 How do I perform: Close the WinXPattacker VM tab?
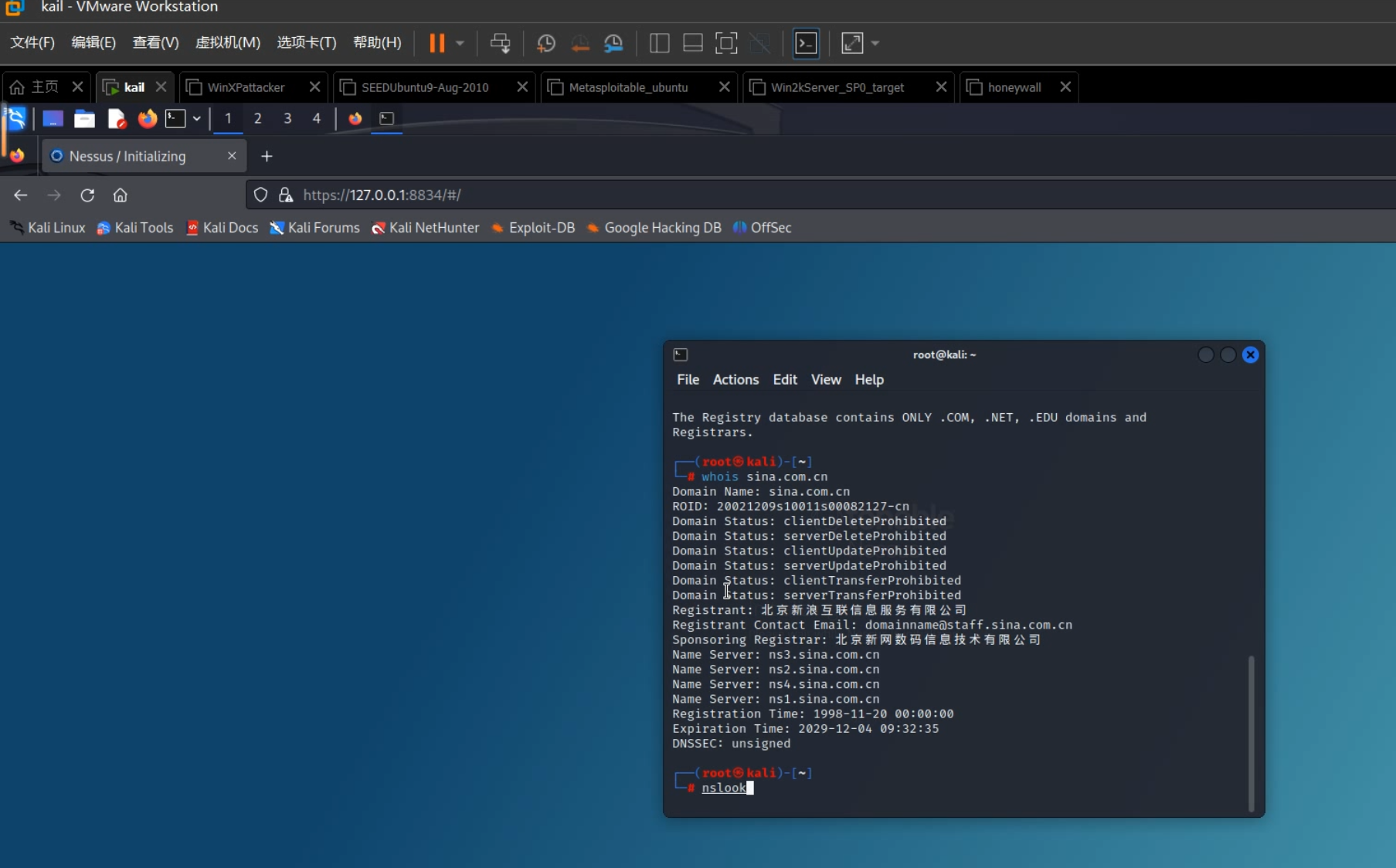click(x=314, y=87)
